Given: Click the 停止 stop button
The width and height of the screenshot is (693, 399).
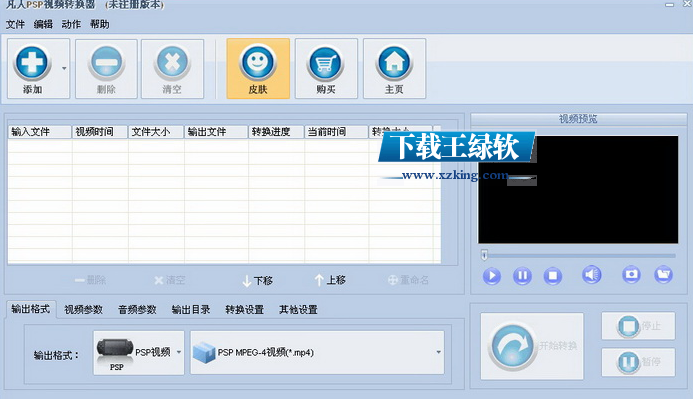Looking at the screenshot, I should pos(638,326).
